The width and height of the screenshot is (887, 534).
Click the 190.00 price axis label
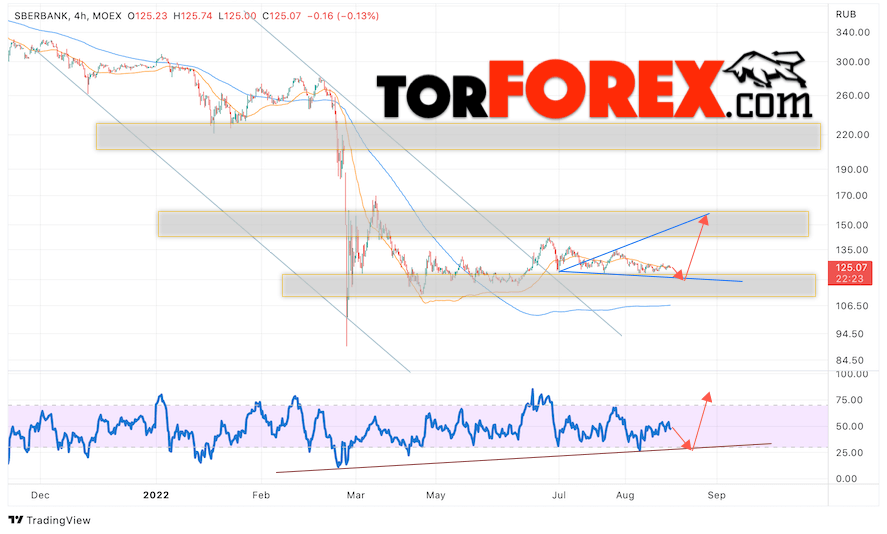[x=852, y=170]
